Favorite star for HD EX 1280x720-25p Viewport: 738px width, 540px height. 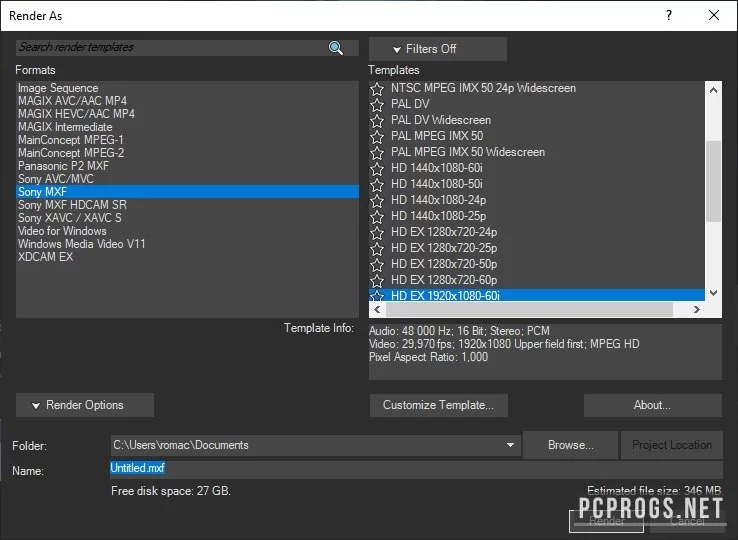tap(377, 249)
